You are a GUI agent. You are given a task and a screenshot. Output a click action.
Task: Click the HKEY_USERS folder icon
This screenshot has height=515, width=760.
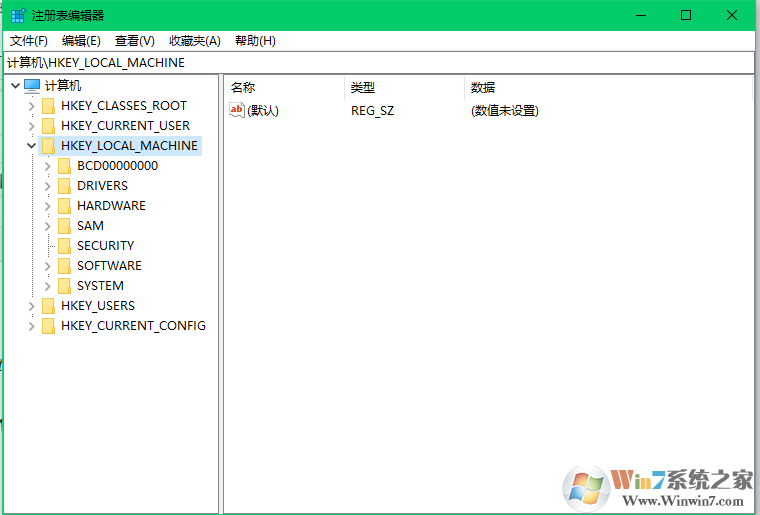pos(48,306)
